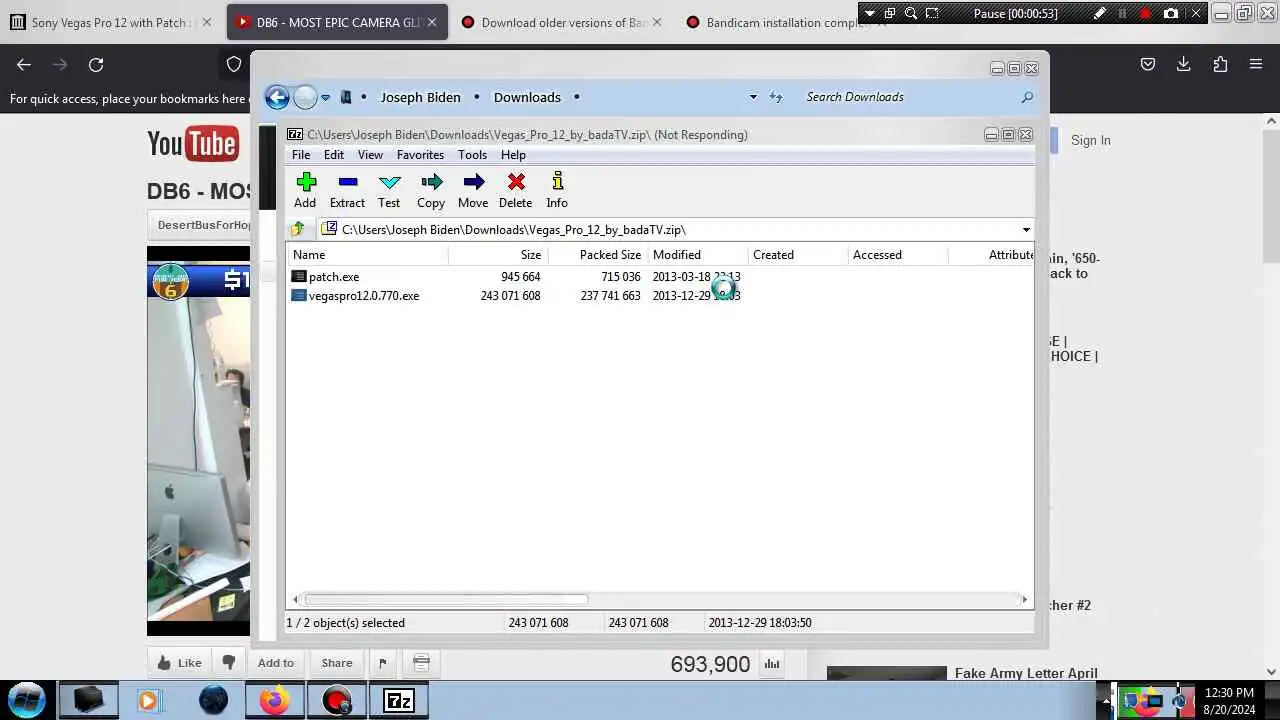Click the Bandicam magnifier icon

pyautogui.click(x=911, y=13)
